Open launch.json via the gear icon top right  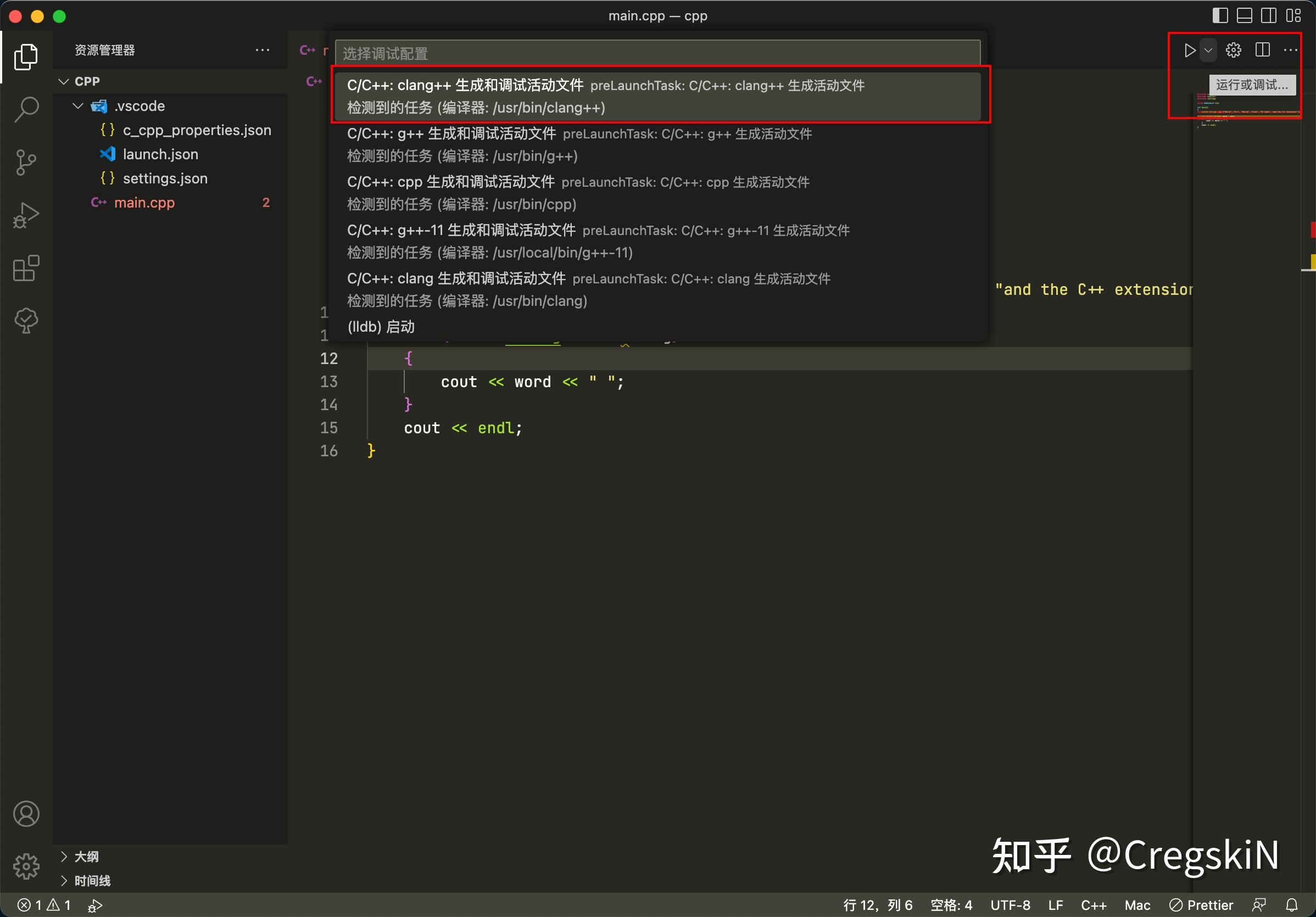[1234, 51]
